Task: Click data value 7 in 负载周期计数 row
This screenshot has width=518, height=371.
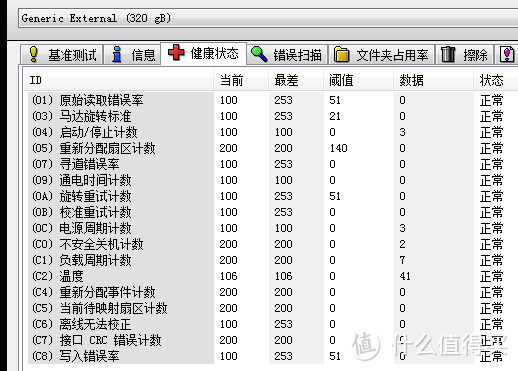Action: 402,260
